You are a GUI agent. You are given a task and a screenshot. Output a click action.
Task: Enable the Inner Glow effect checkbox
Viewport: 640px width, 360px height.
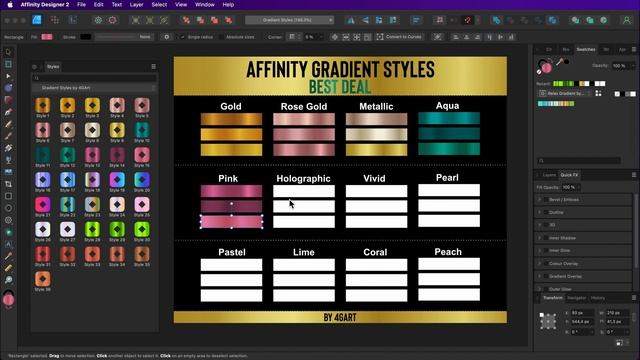546,251
